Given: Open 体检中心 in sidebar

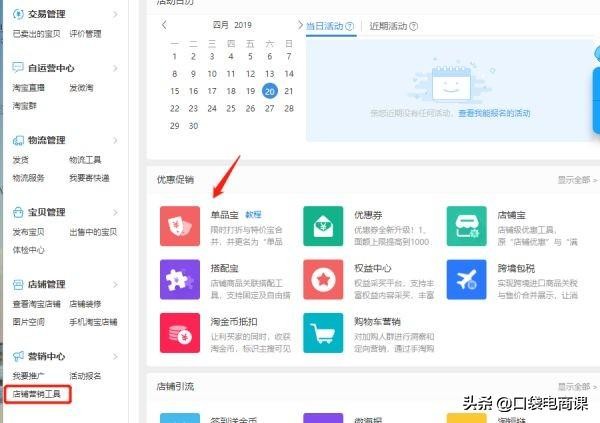Looking at the screenshot, I should (x=28, y=250).
